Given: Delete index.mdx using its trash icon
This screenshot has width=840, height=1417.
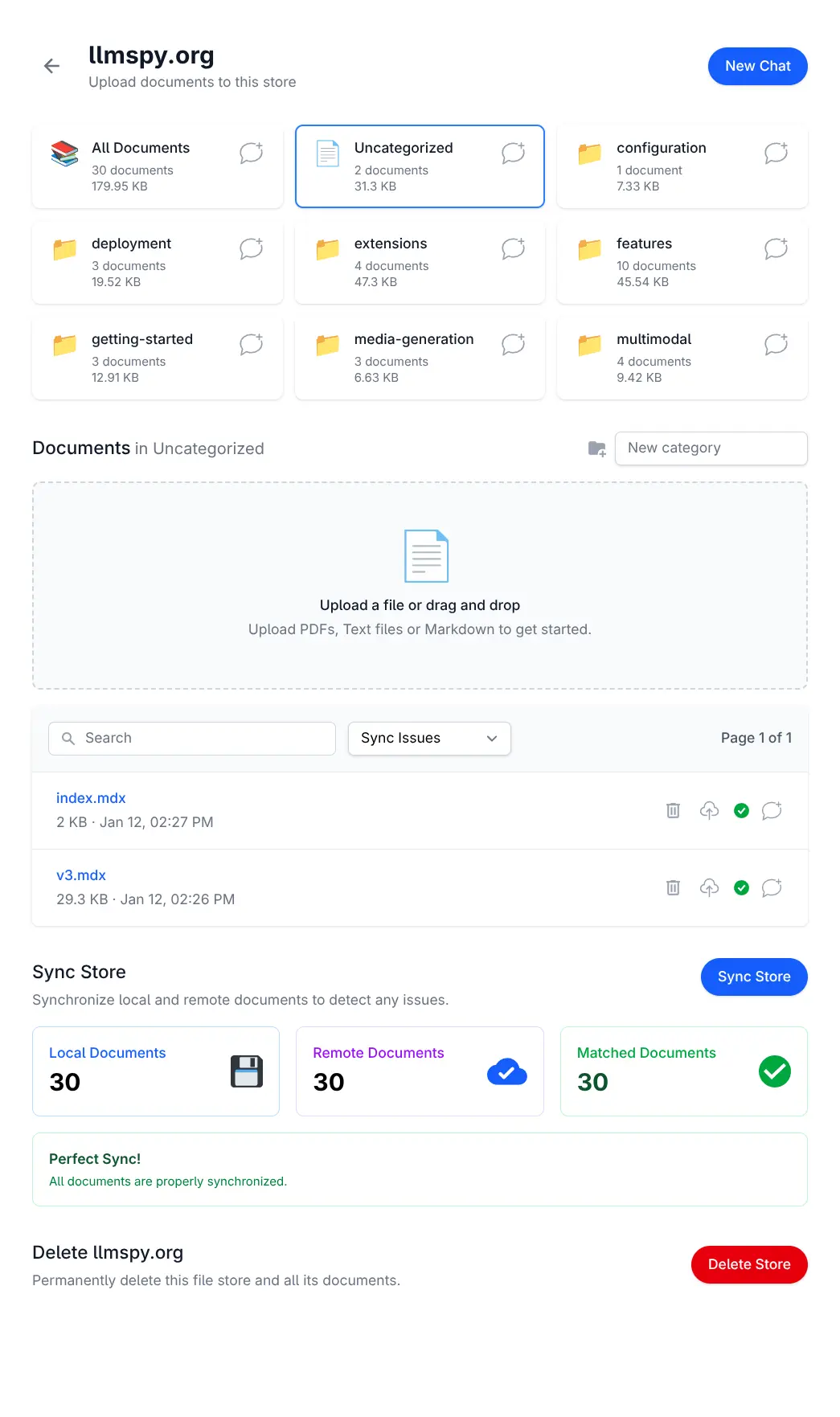Looking at the screenshot, I should click(x=673, y=810).
